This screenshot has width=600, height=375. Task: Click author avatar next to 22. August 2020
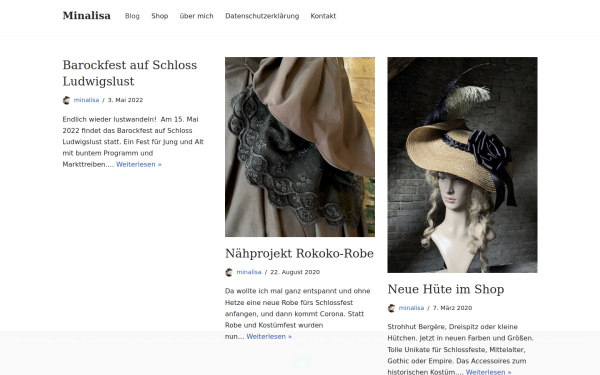coord(229,272)
